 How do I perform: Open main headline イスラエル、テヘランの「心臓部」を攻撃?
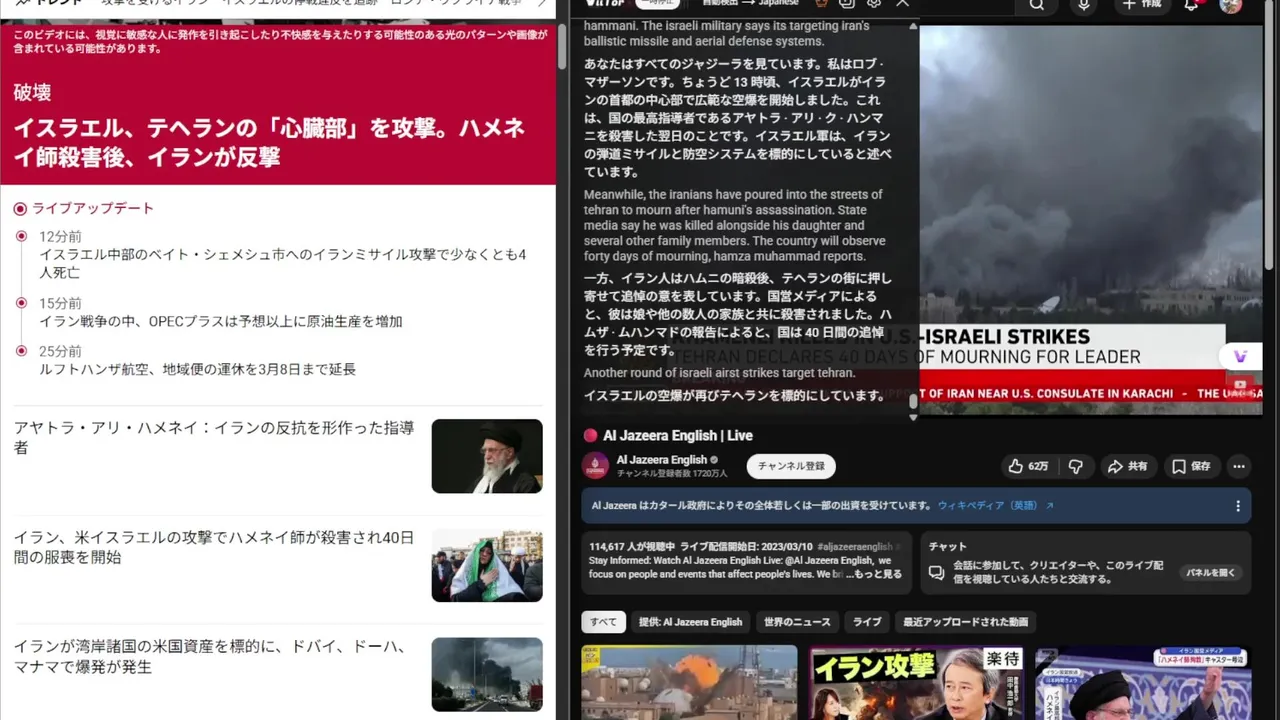[x=270, y=142]
